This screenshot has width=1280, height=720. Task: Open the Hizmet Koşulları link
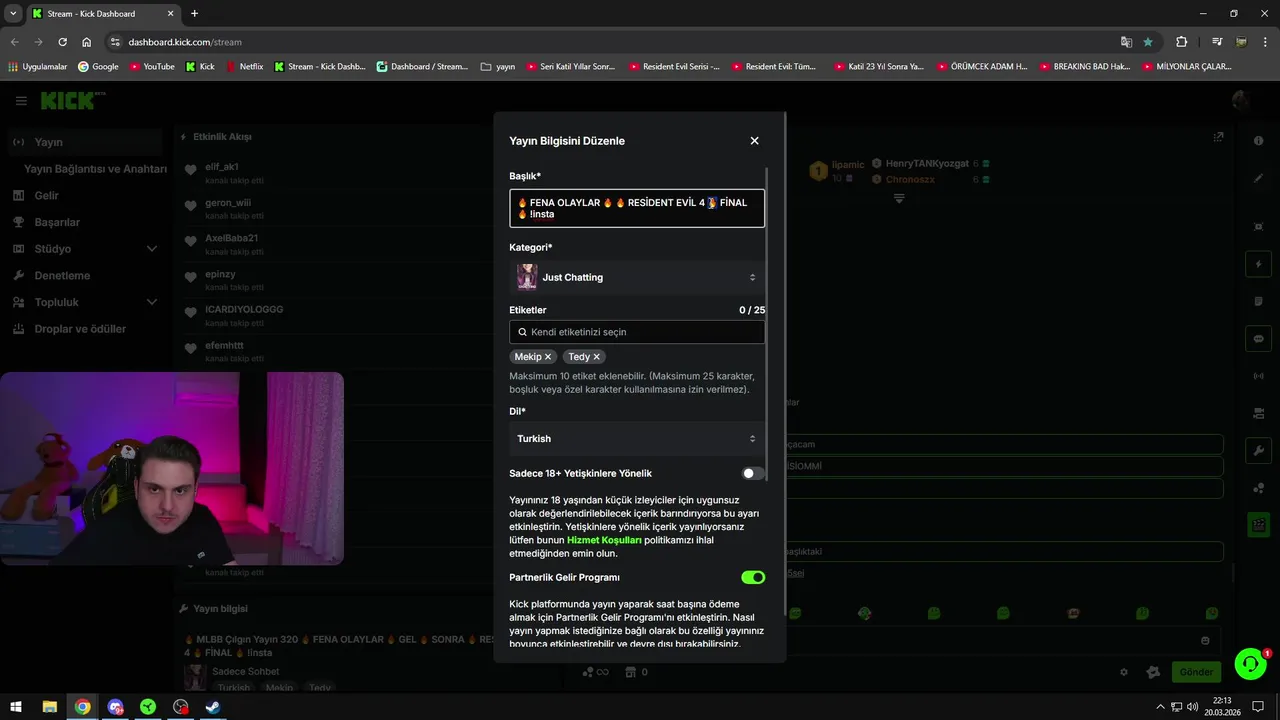point(604,540)
